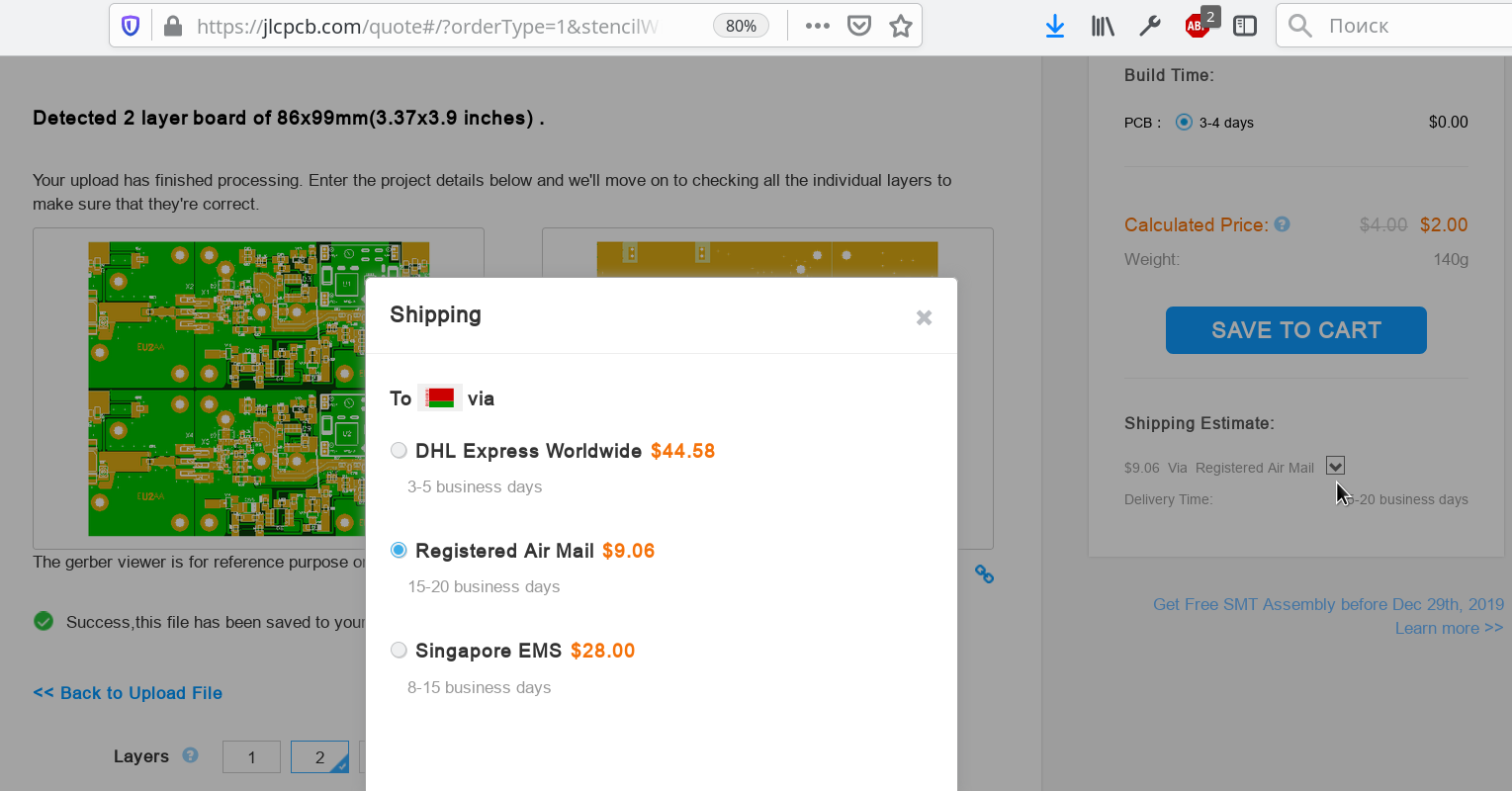Bookmark this page with the star icon
Screen dimensions: 1512x791
pyautogui.click(x=900, y=26)
